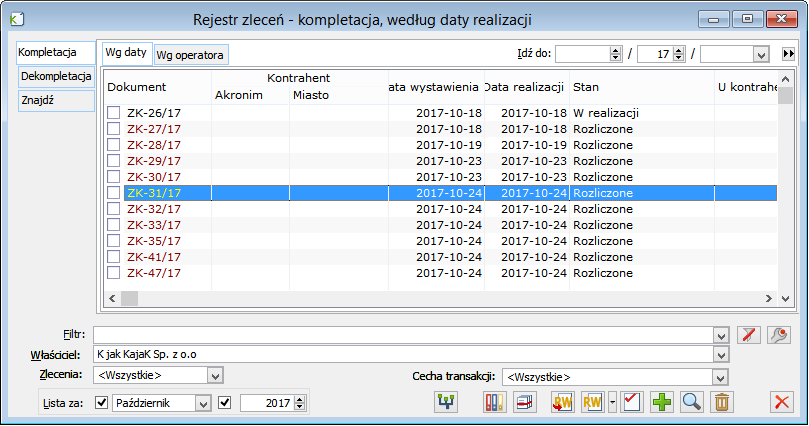Image resolution: width=809 pixels, height=426 pixels.
Task: Open the Znajdź tab
Action: click(x=56, y=100)
